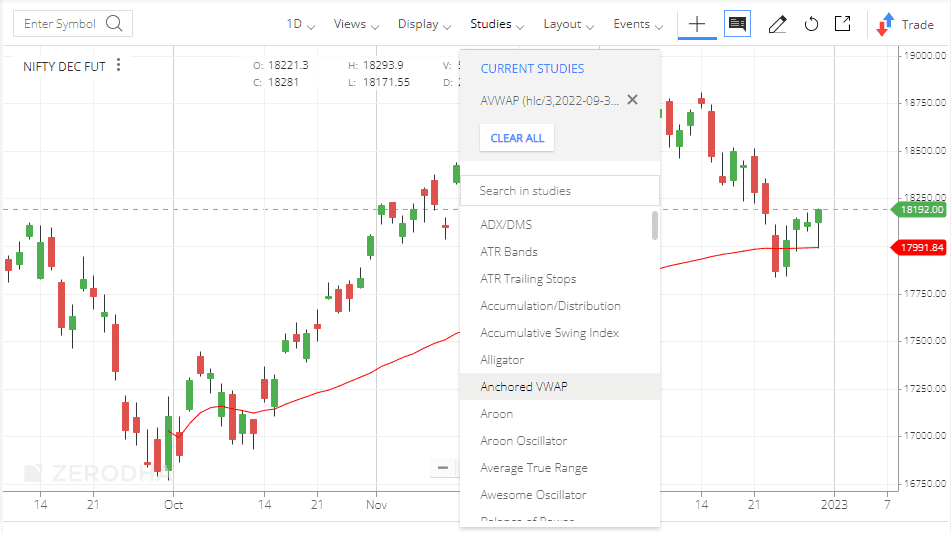This screenshot has height=534, width=951.
Task: Click the 17500.00 price axis label
Action: tap(924, 340)
